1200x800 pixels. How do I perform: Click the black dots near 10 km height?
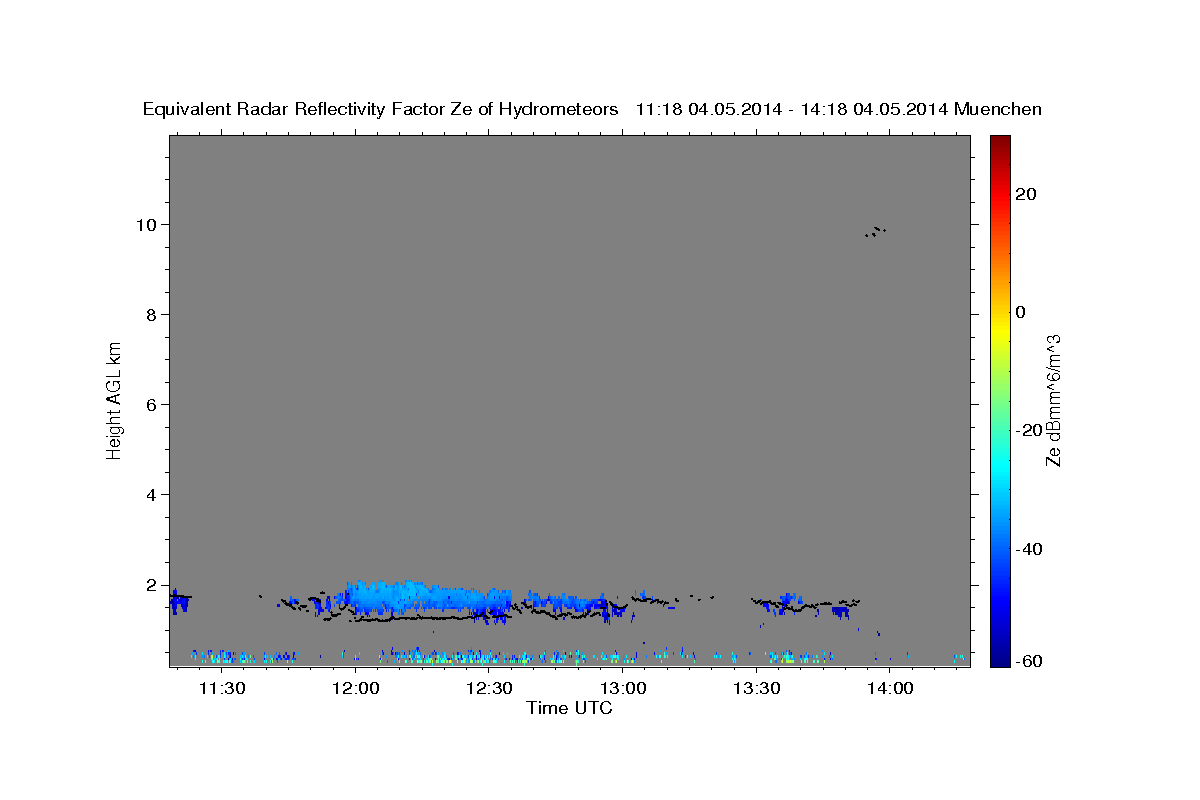coord(876,232)
